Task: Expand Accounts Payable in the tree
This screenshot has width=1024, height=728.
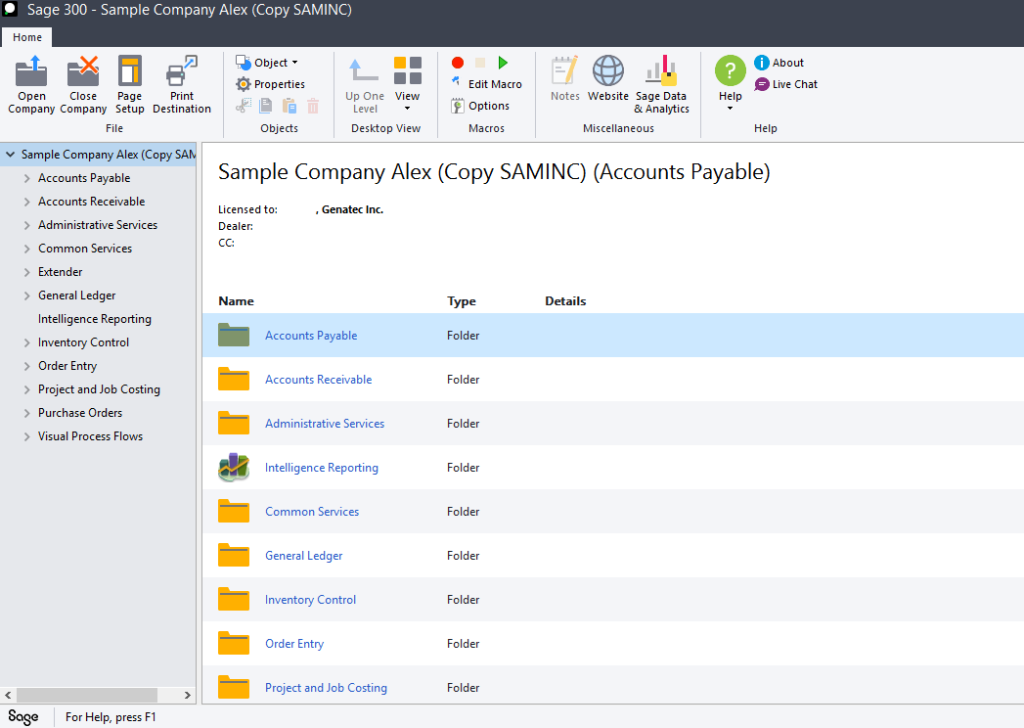Action: 27,178
